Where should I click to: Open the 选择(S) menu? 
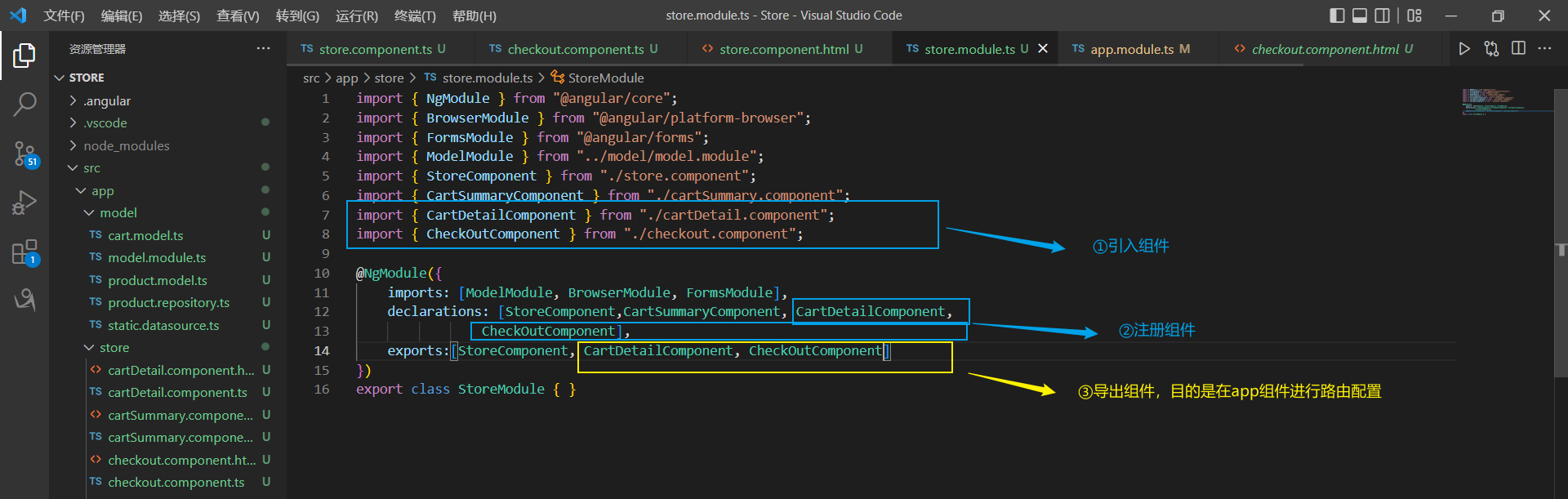point(179,16)
